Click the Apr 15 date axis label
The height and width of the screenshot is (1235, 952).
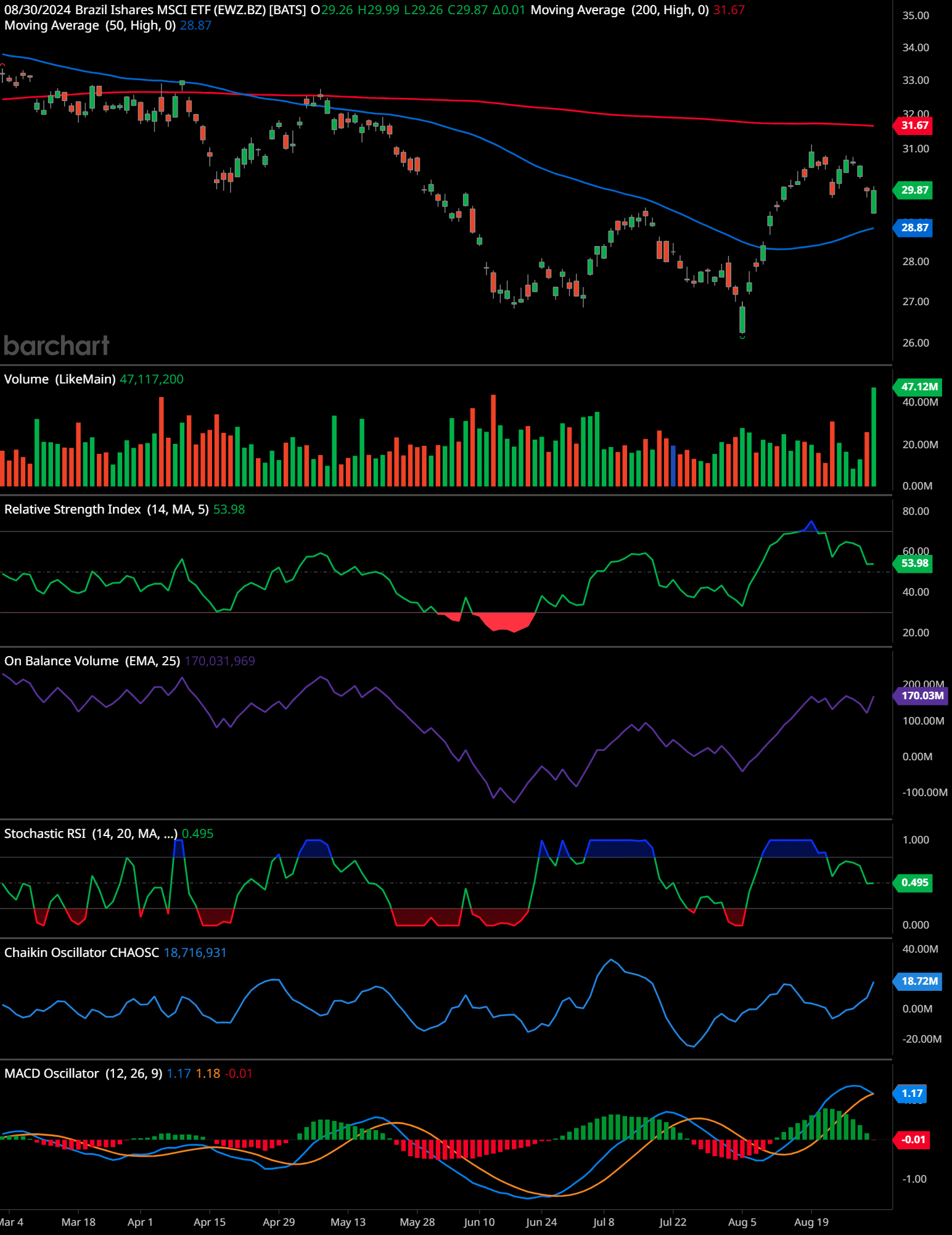click(x=210, y=1222)
